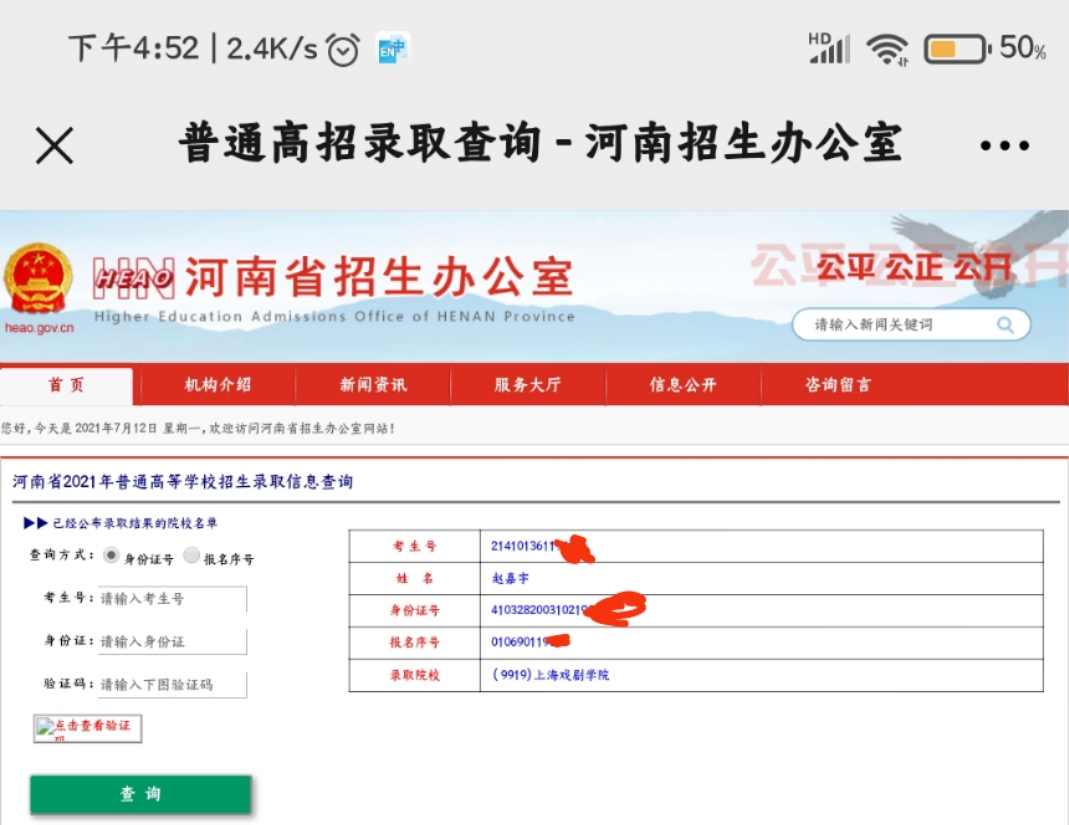The width and height of the screenshot is (1069, 825).
Task: Click the page title 普通高招录取查询 - 河南招生办公室
Action: 541,143
